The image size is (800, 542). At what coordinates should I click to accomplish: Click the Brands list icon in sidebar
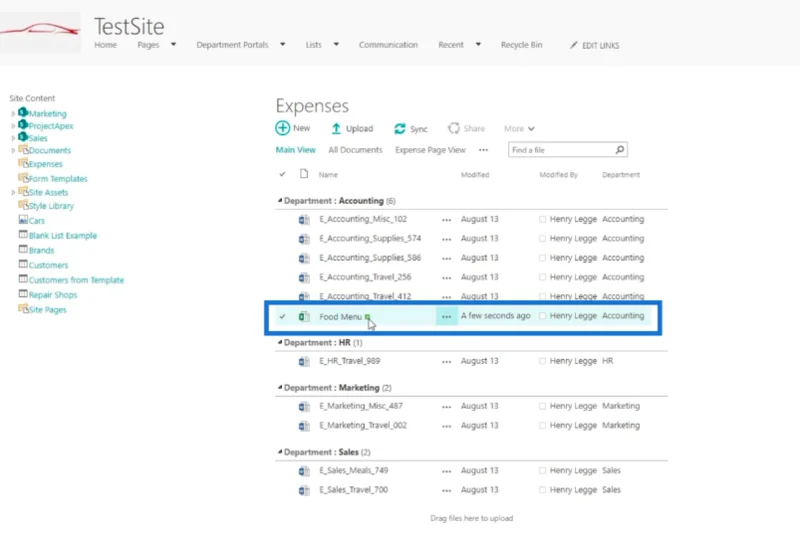click(23, 249)
